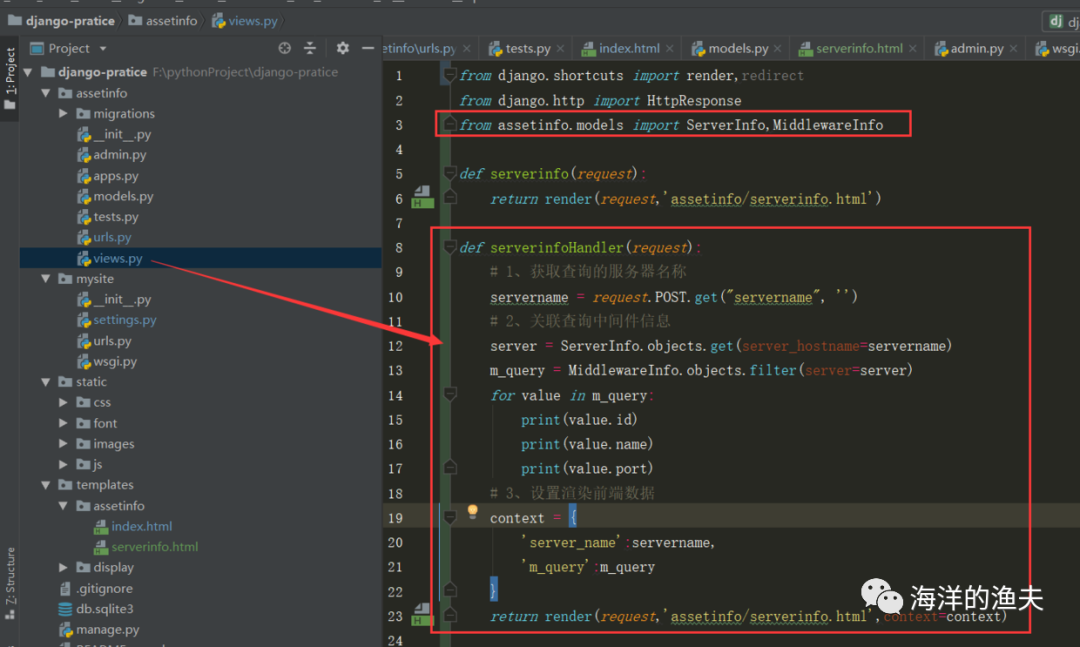Fold the serverinfoHandler function on line 8
This screenshot has width=1080, height=647.
point(450,247)
